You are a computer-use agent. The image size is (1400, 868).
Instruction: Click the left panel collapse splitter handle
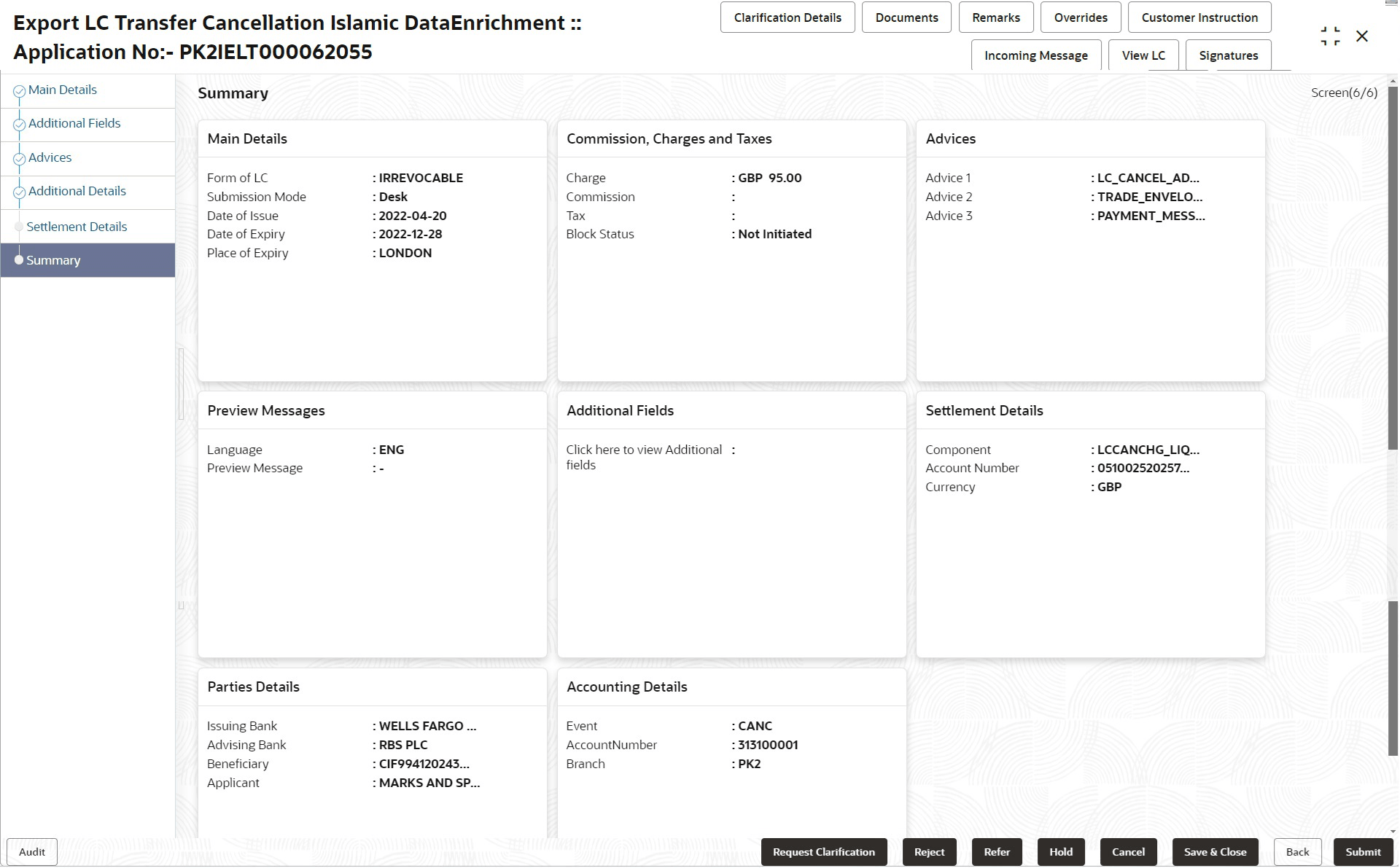point(181,384)
